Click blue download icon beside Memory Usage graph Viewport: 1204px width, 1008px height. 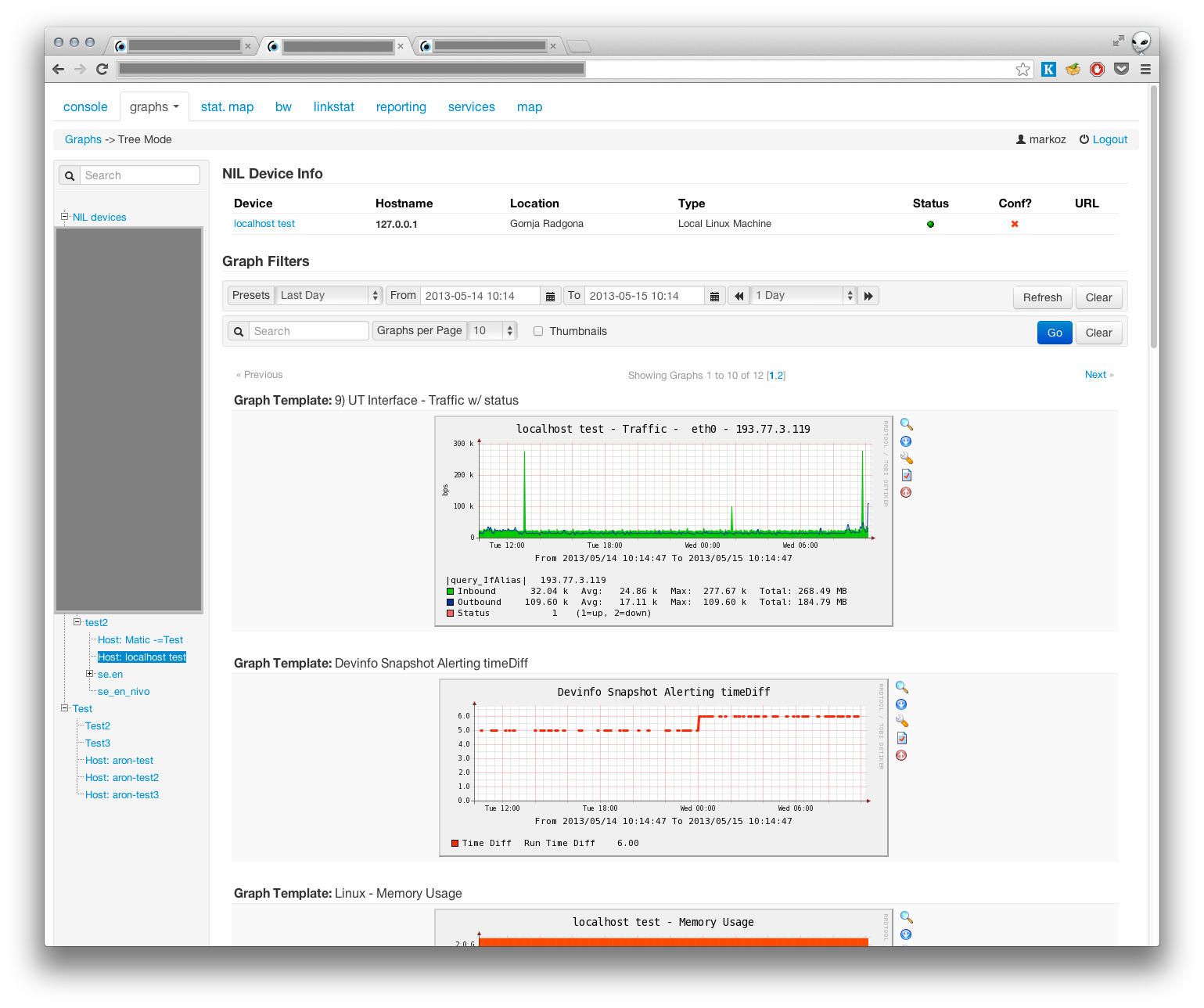[x=906, y=934]
